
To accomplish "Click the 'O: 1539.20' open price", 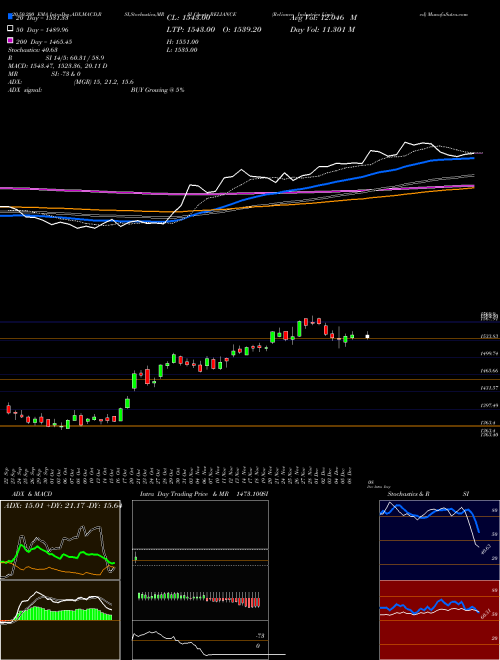I will [x=241, y=30].
